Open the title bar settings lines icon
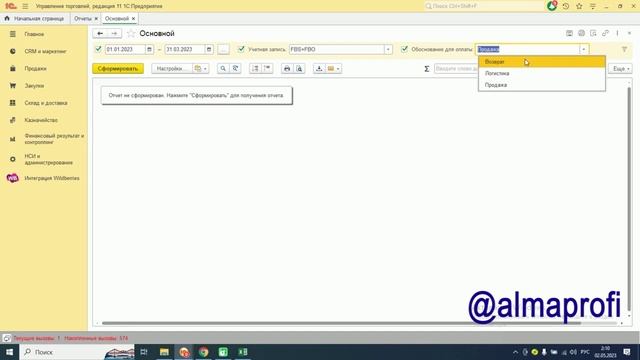The image size is (640, 360). pyautogui.click(x=593, y=6)
